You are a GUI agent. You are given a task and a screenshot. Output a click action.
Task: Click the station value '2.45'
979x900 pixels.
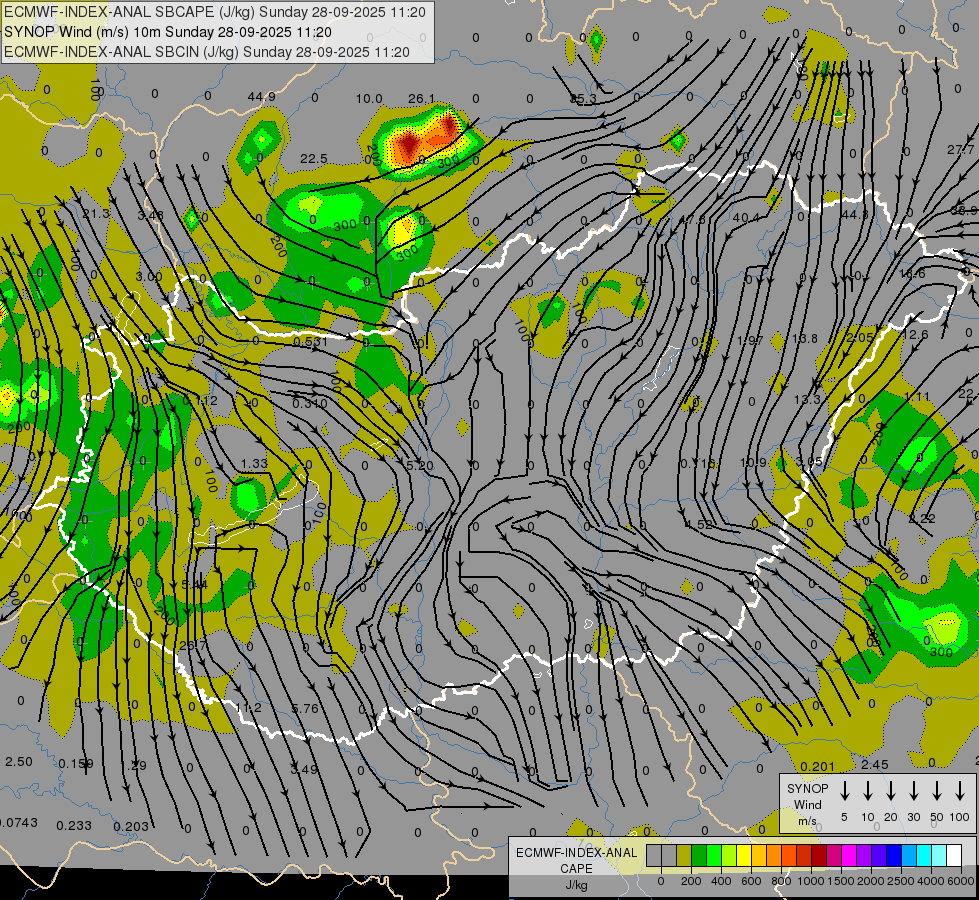(875, 764)
